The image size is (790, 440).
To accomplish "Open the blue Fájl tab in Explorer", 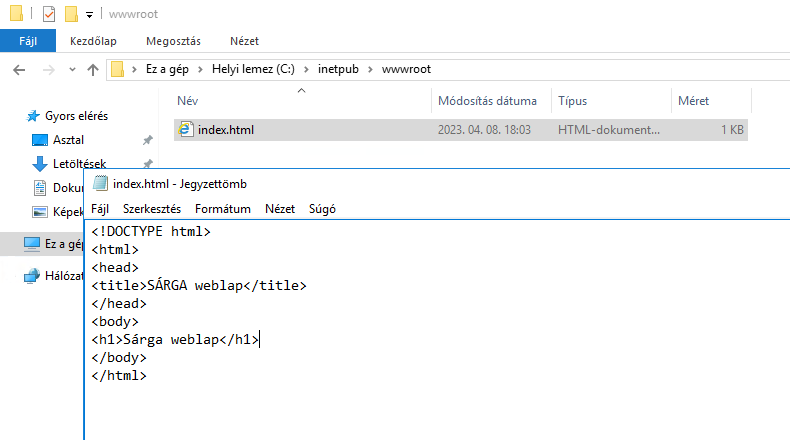I will [x=27, y=41].
